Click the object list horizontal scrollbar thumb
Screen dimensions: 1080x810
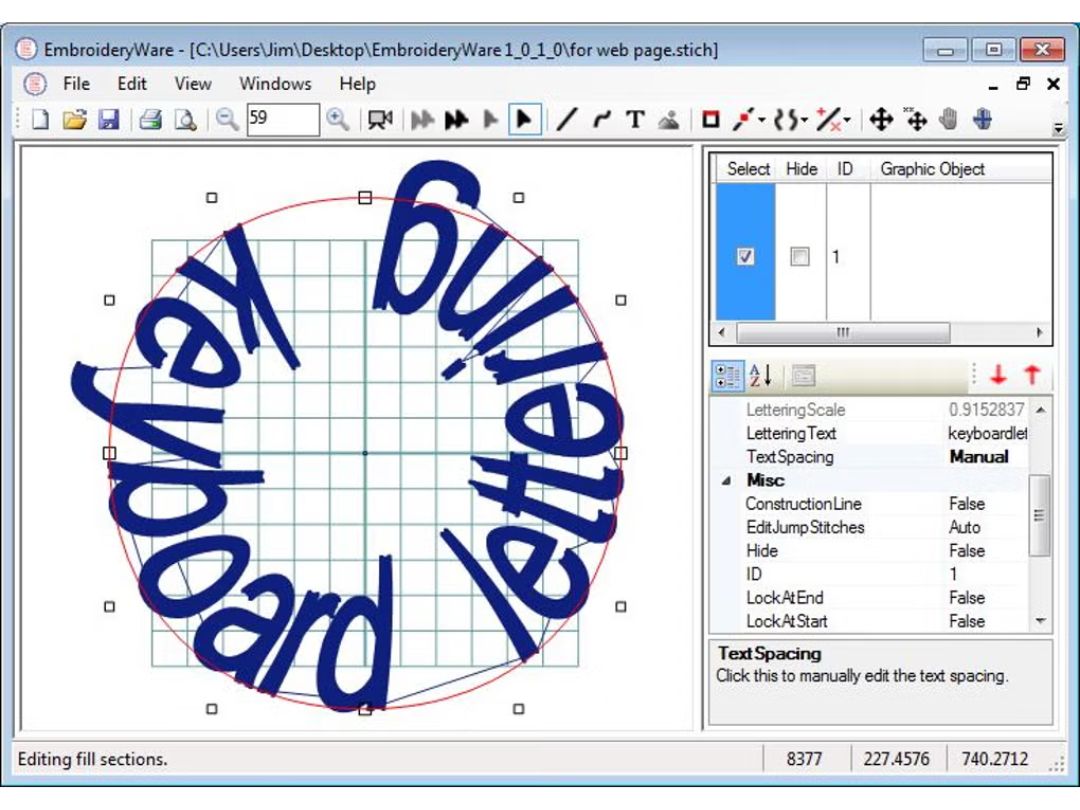[843, 333]
